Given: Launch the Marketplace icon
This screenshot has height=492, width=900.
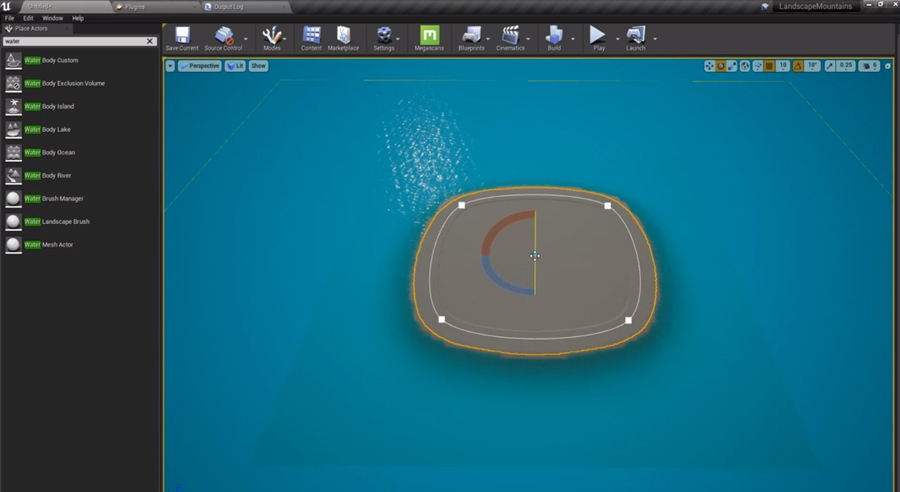Looking at the screenshot, I should [x=343, y=38].
